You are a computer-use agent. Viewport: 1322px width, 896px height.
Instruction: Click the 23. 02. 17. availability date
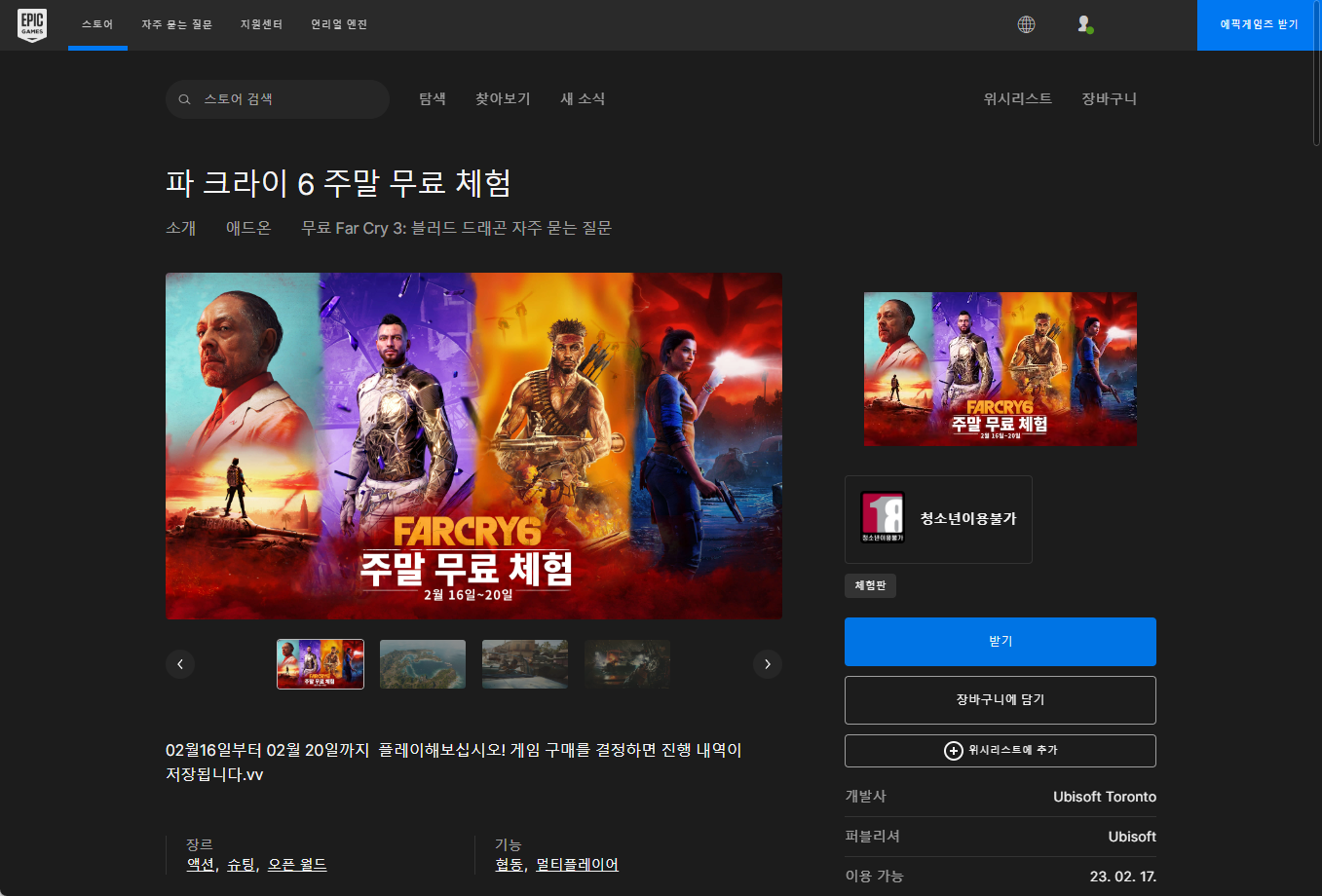pyautogui.click(x=1123, y=877)
